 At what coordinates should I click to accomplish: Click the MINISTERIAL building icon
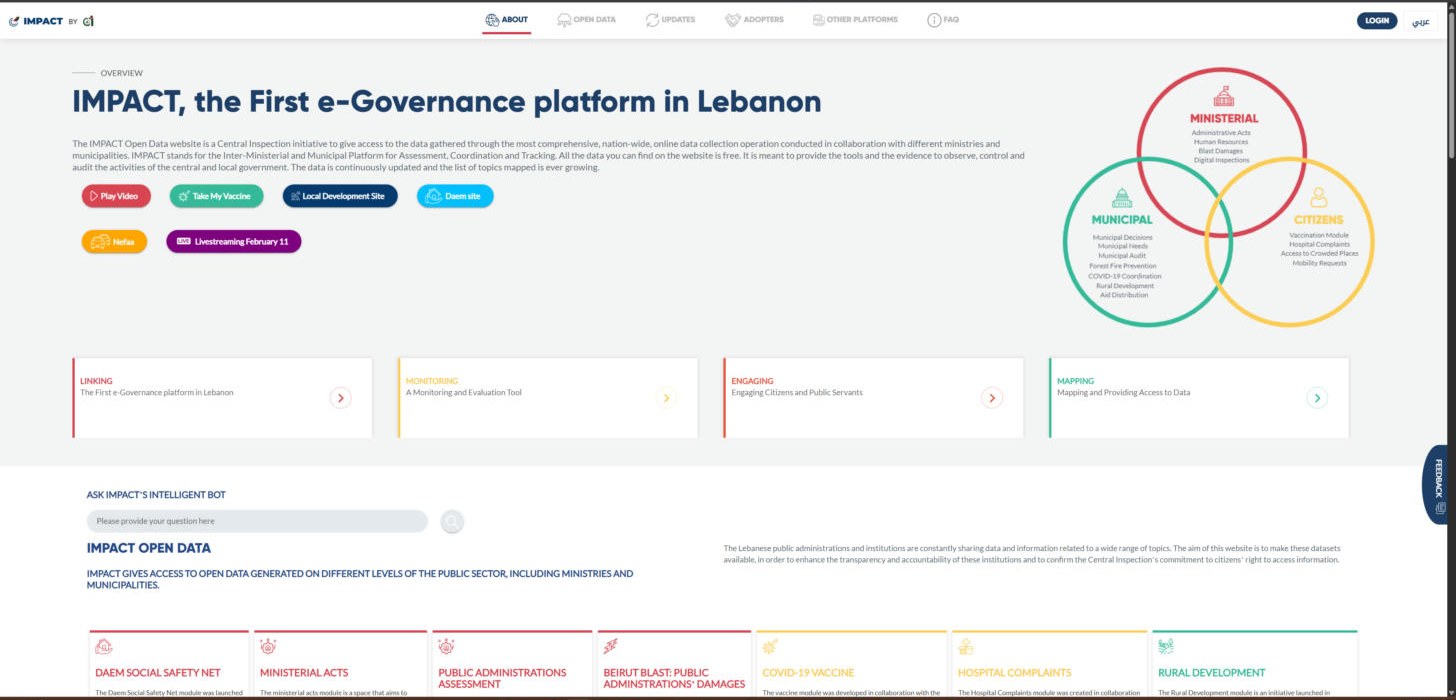click(1224, 97)
